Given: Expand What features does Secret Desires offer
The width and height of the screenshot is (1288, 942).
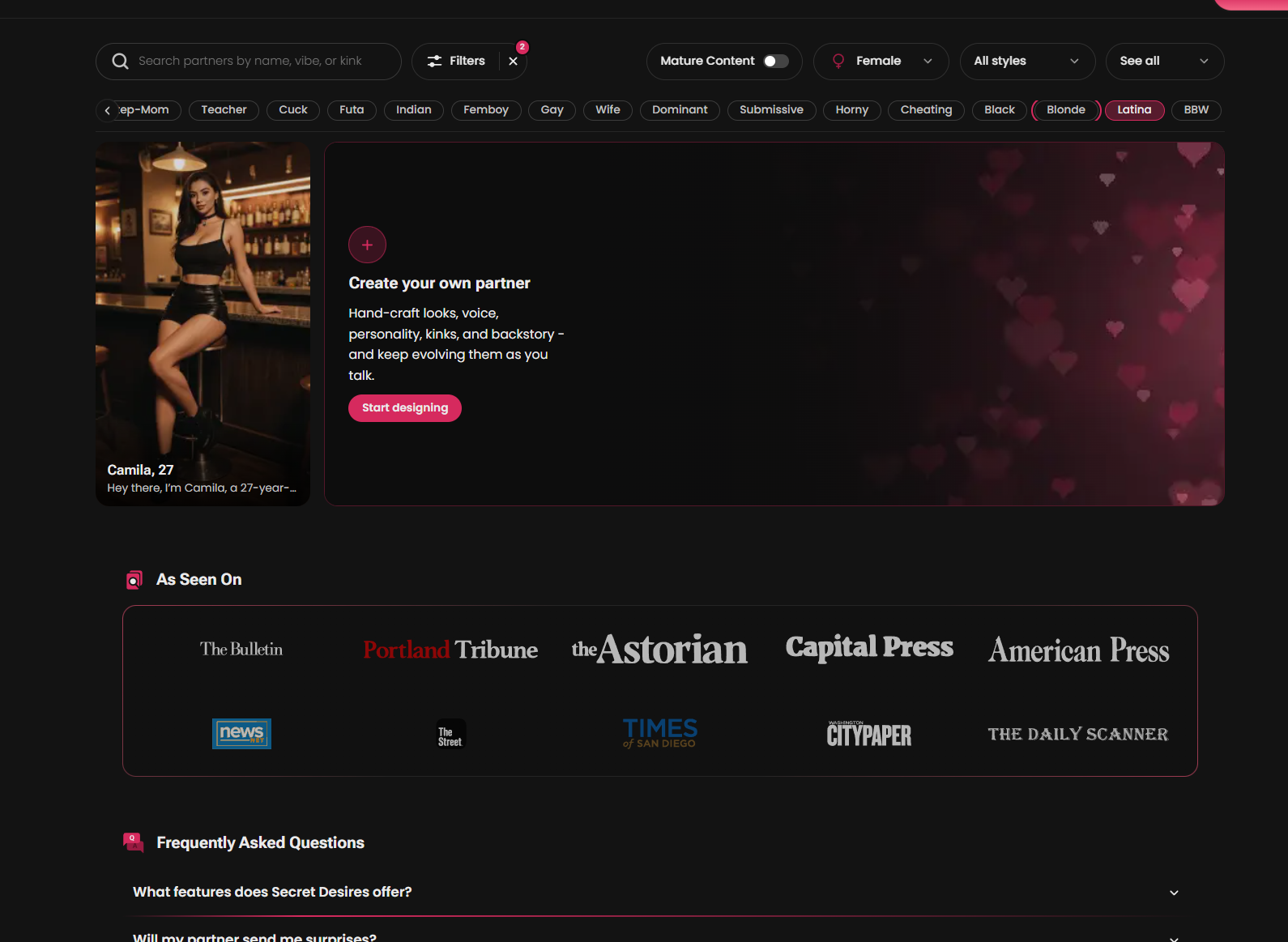Looking at the screenshot, I should tap(653, 892).
